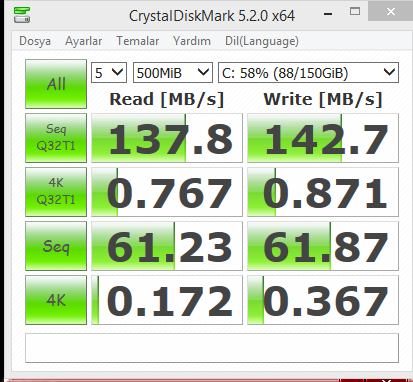Run all benchmarks with the All button
This screenshot has width=413, height=382.
(56, 84)
